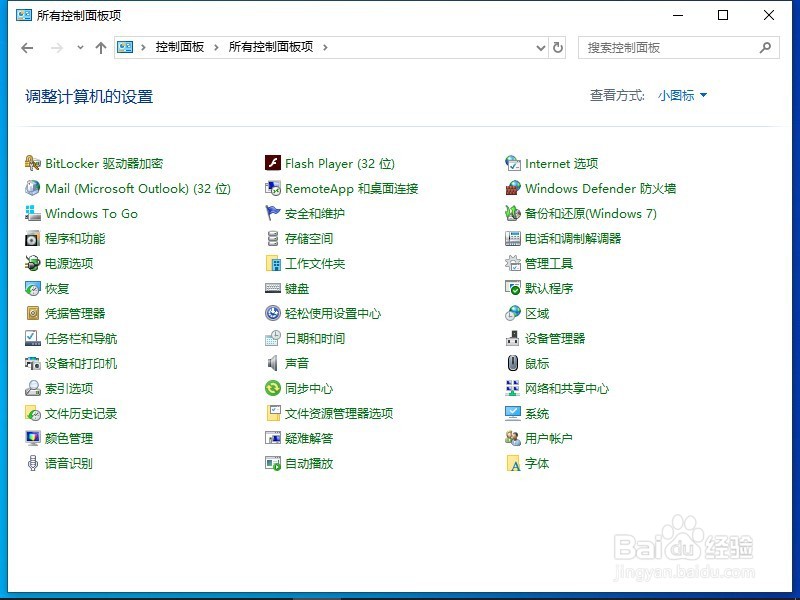Screen dimensions: 800x600
Task: Click the Back navigation arrow
Action: click(x=27, y=48)
